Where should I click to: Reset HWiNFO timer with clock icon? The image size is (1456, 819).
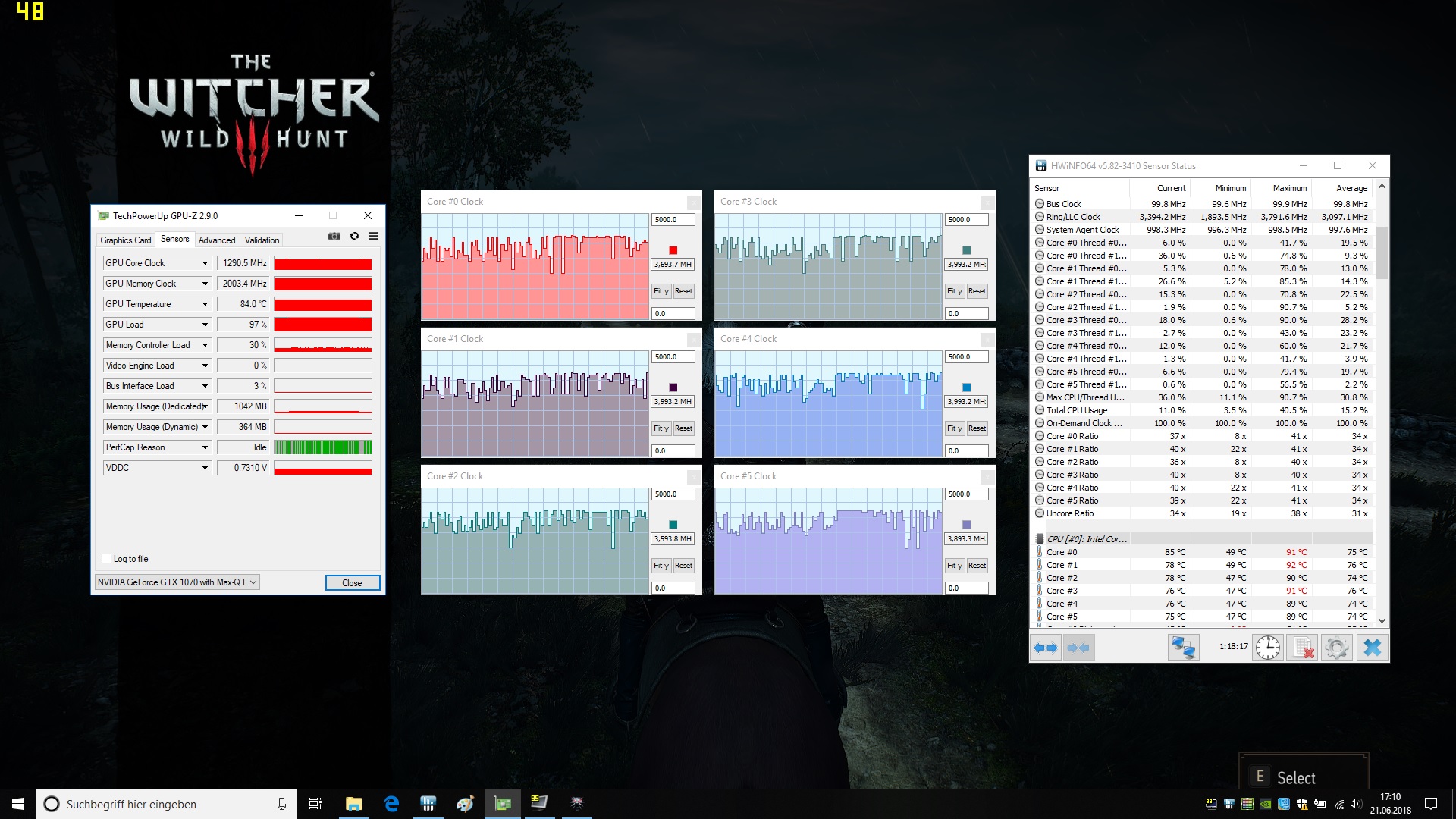(x=1268, y=648)
